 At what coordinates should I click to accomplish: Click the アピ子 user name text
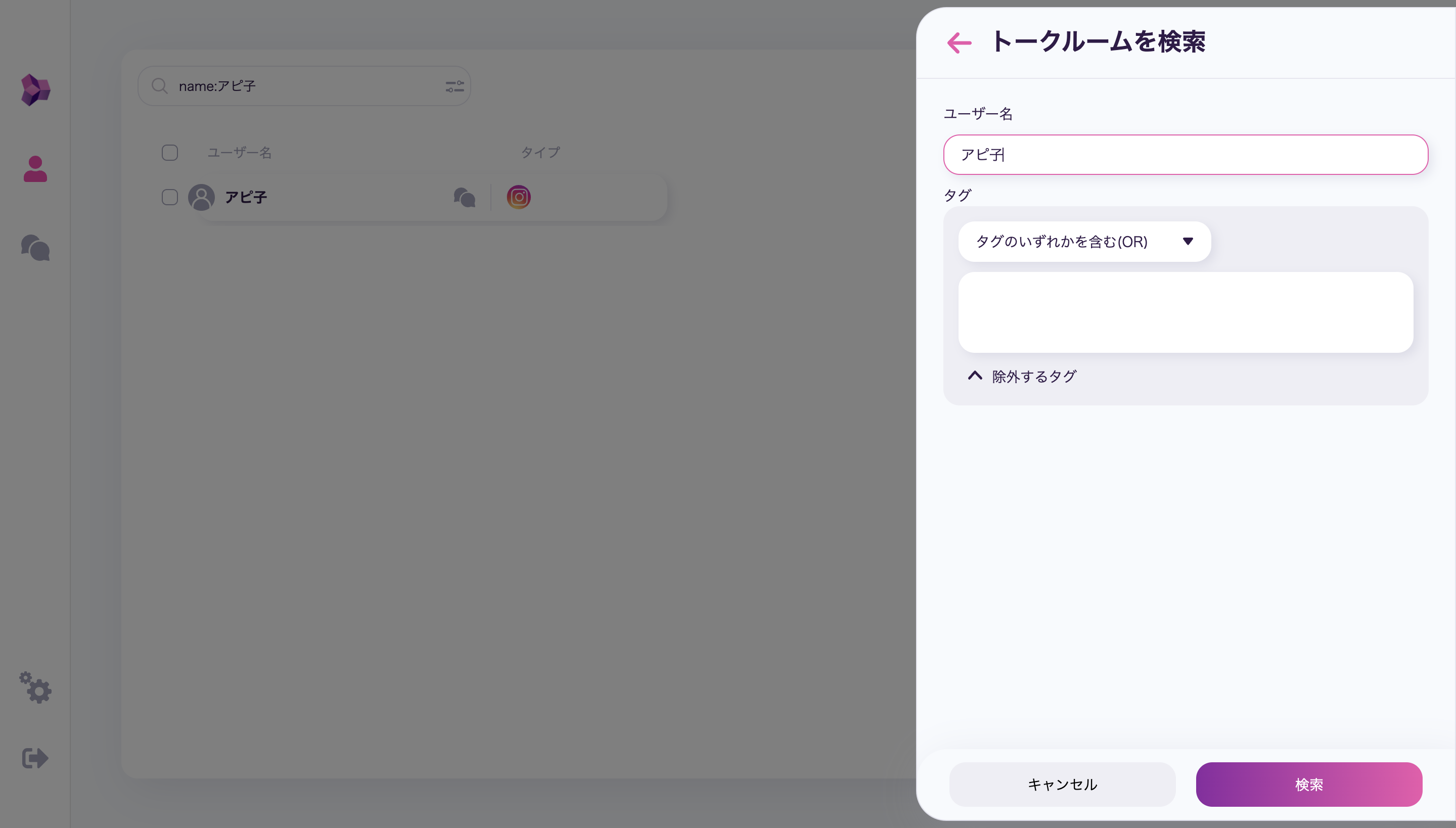246,197
